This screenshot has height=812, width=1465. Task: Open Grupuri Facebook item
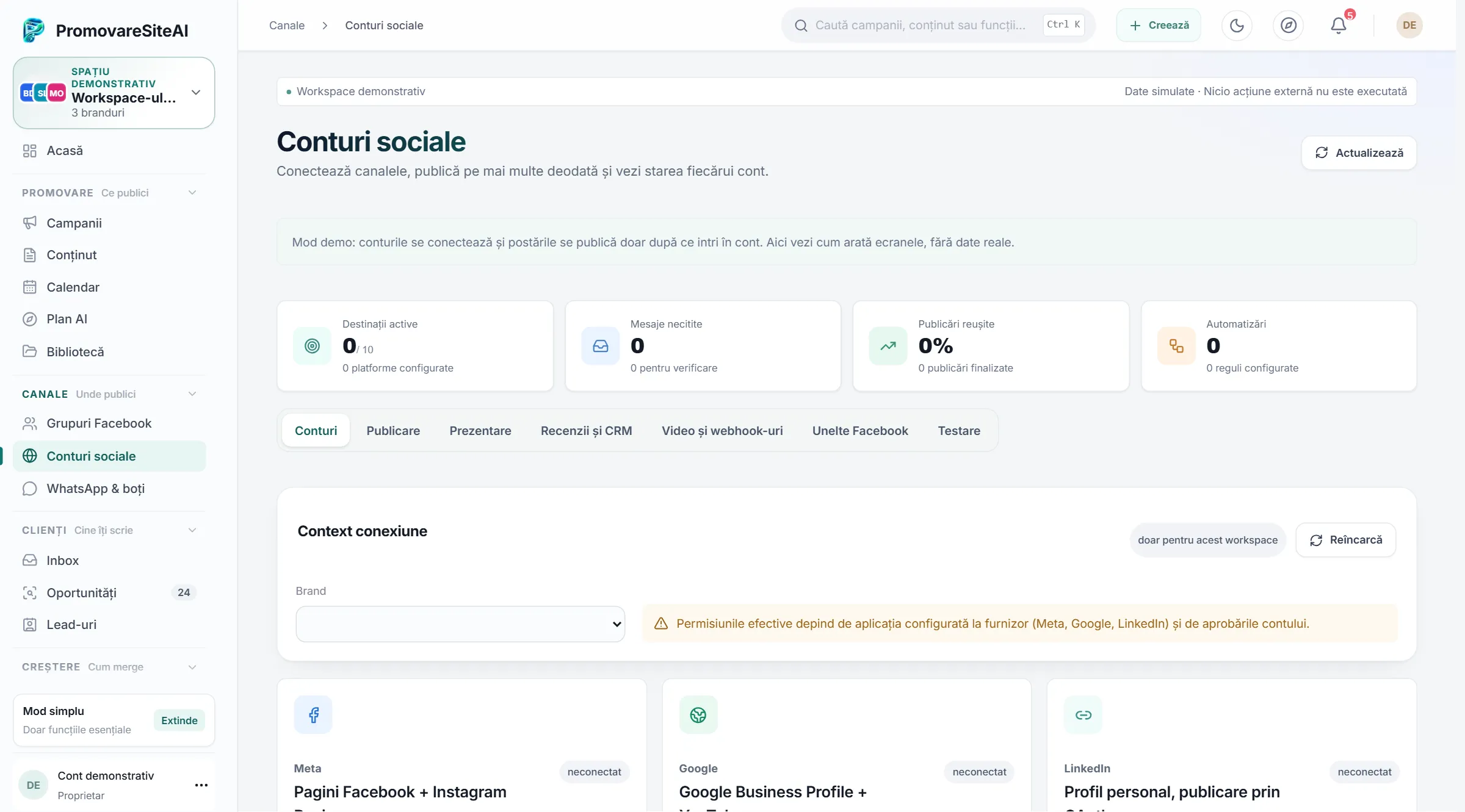pyautogui.click(x=109, y=423)
